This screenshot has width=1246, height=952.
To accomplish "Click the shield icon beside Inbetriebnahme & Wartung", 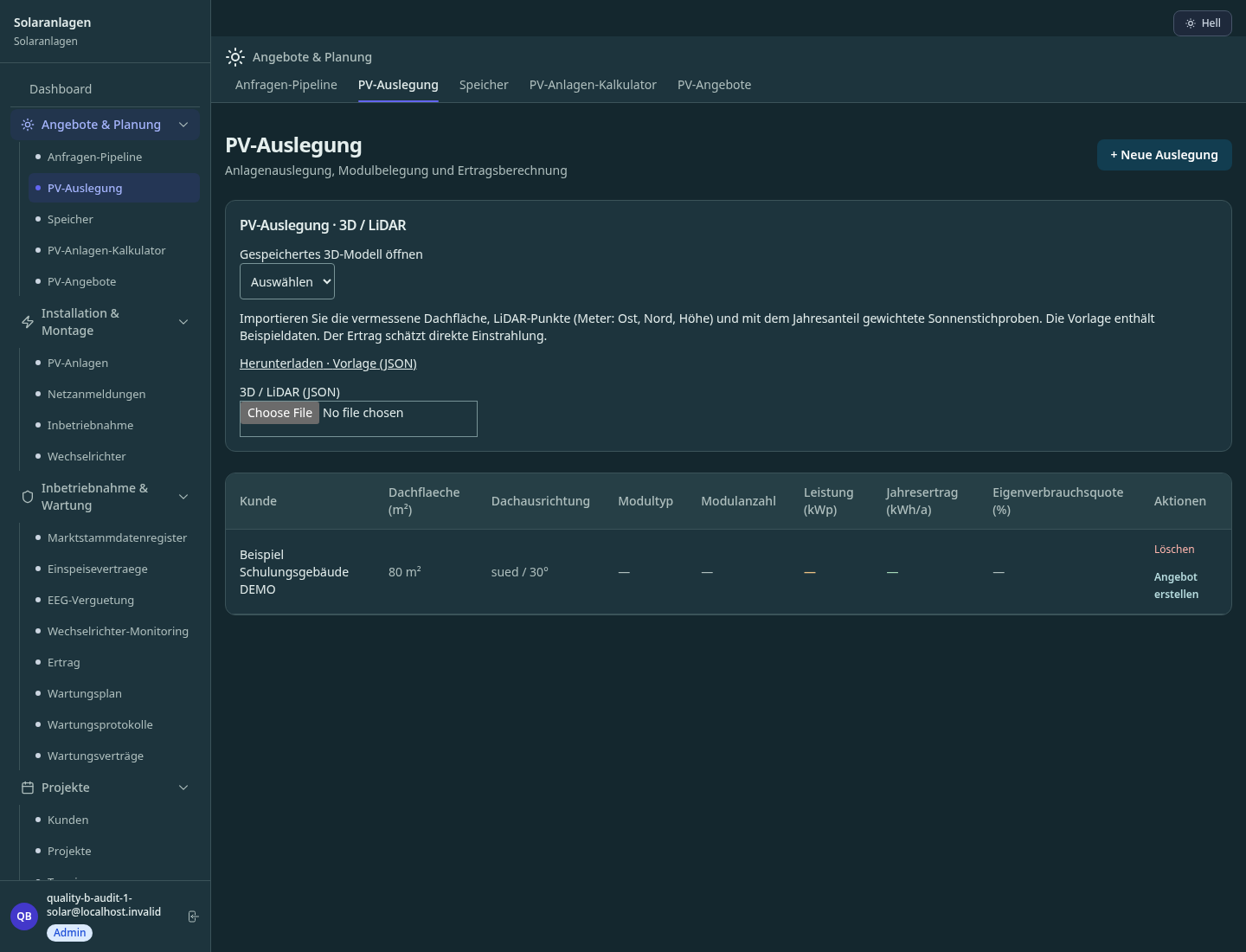I will (28, 497).
